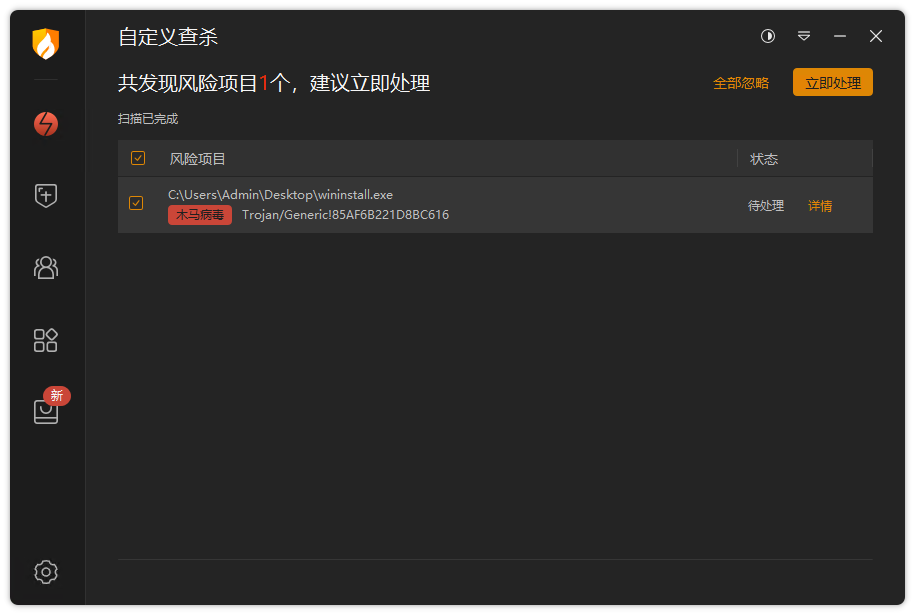Close the custom scan window

(x=876, y=36)
